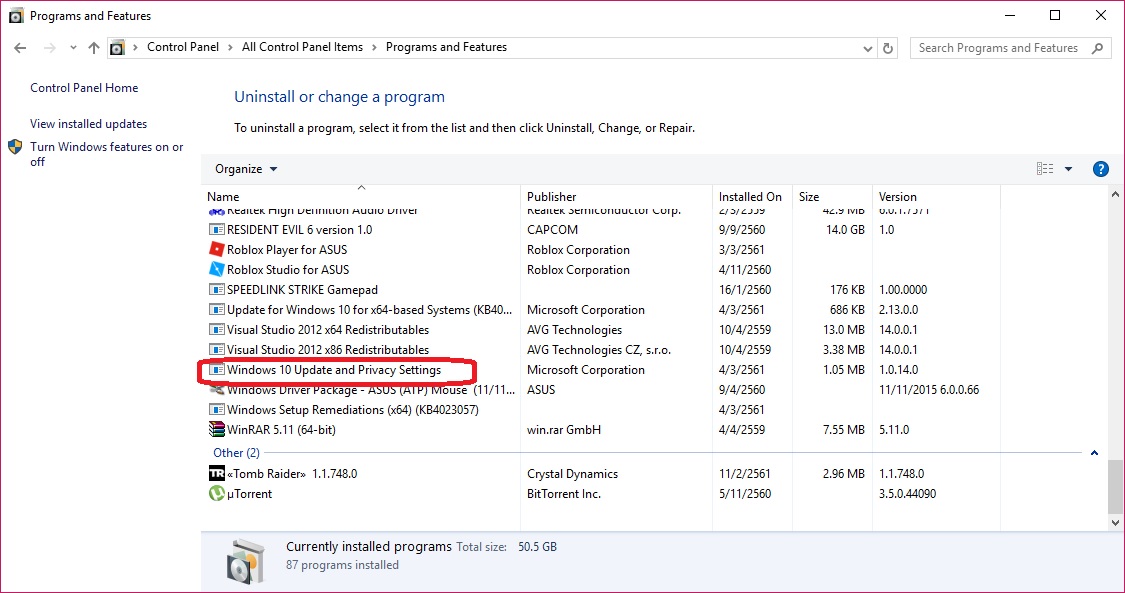Click the Windows Setup Remediations icon

216,410
